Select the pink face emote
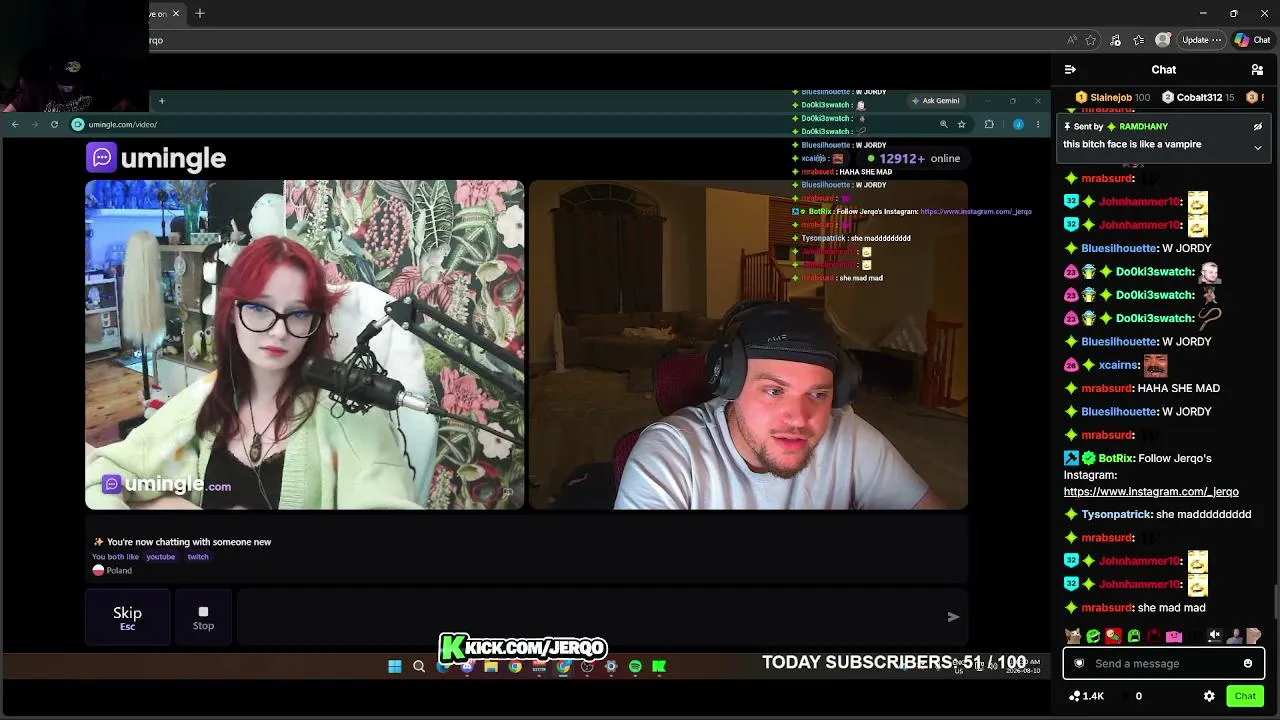1280x720 pixels. (1174, 636)
